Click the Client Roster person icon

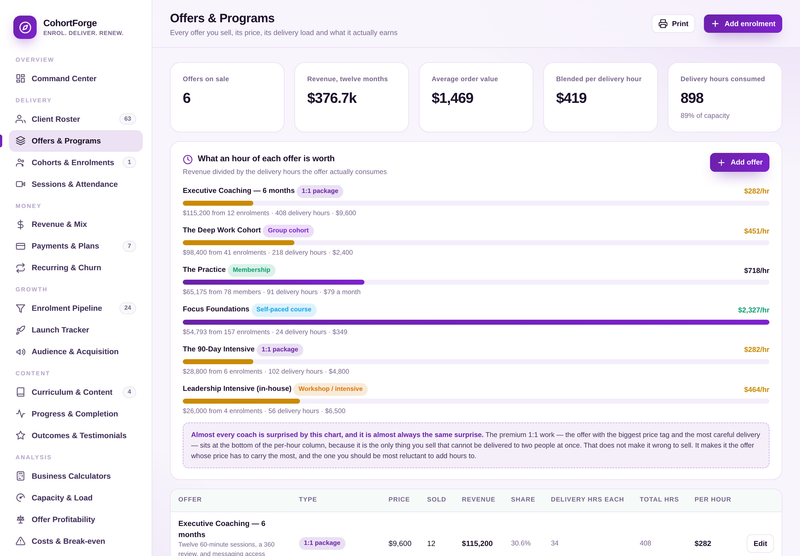[20, 119]
